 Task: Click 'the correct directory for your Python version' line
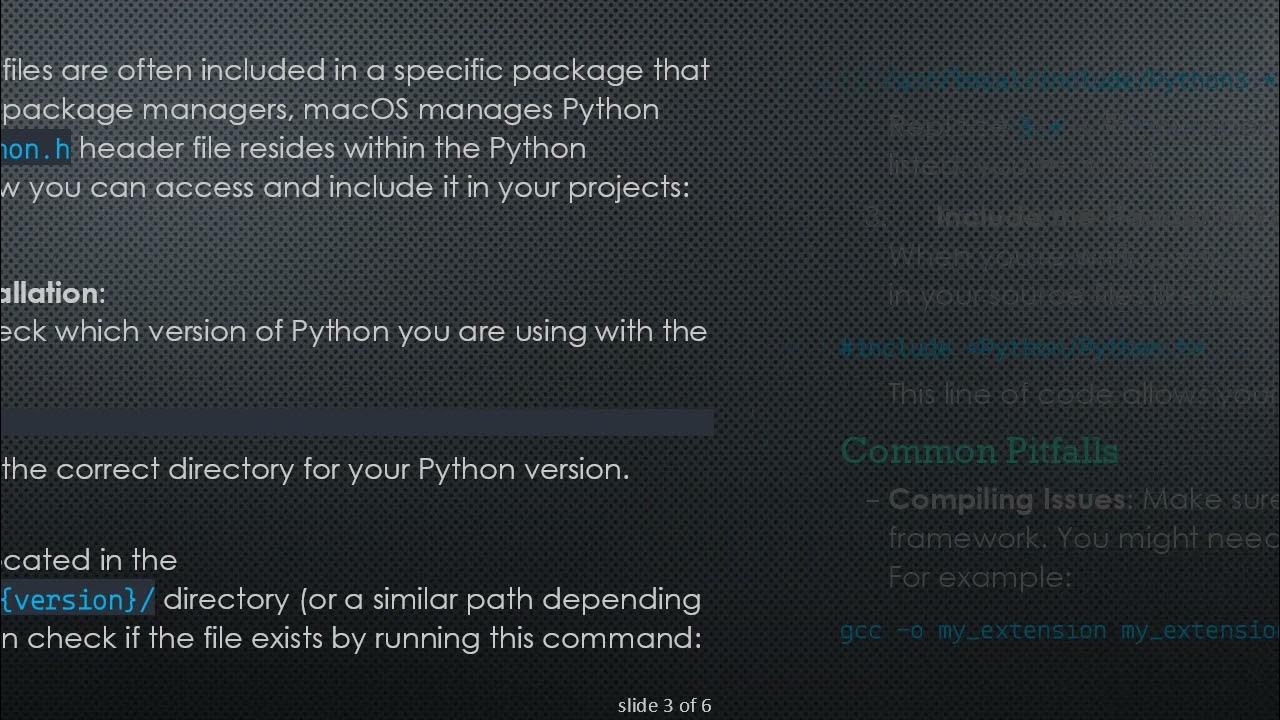click(316, 469)
